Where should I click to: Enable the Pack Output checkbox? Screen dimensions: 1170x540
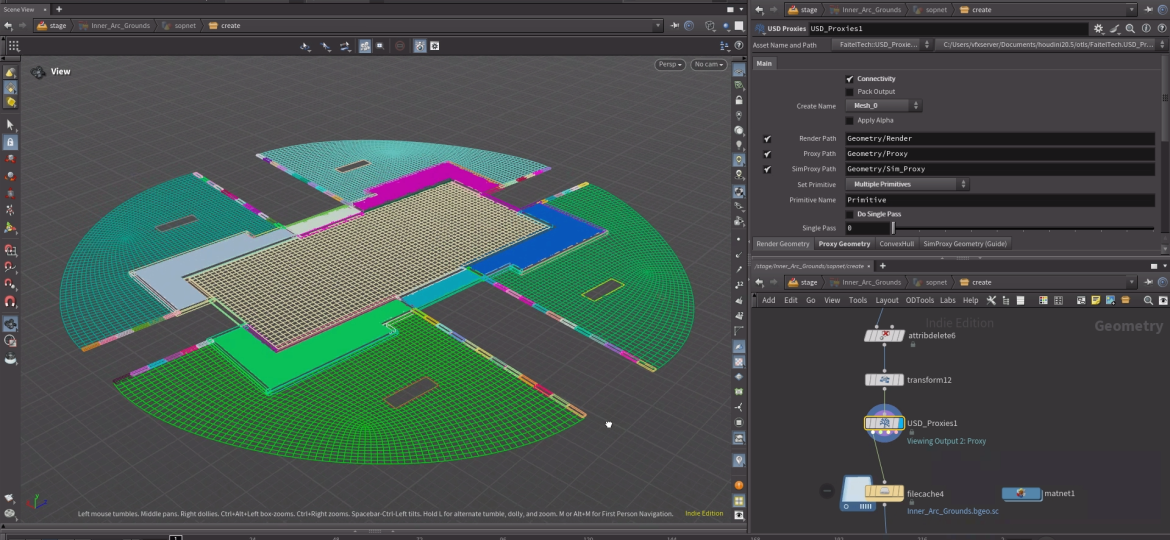850,92
